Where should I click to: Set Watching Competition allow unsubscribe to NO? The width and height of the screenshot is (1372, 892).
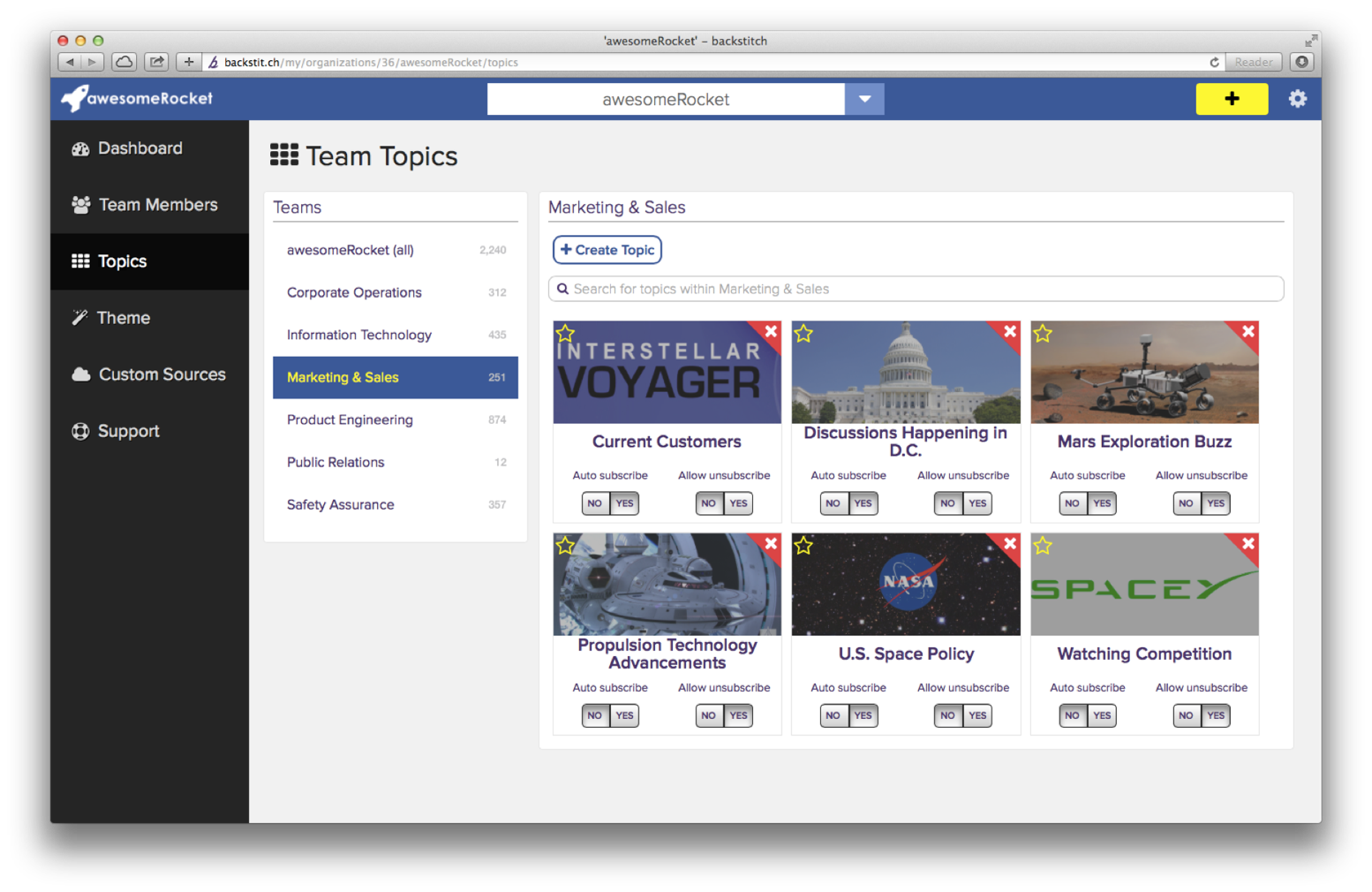coord(1186,715)
